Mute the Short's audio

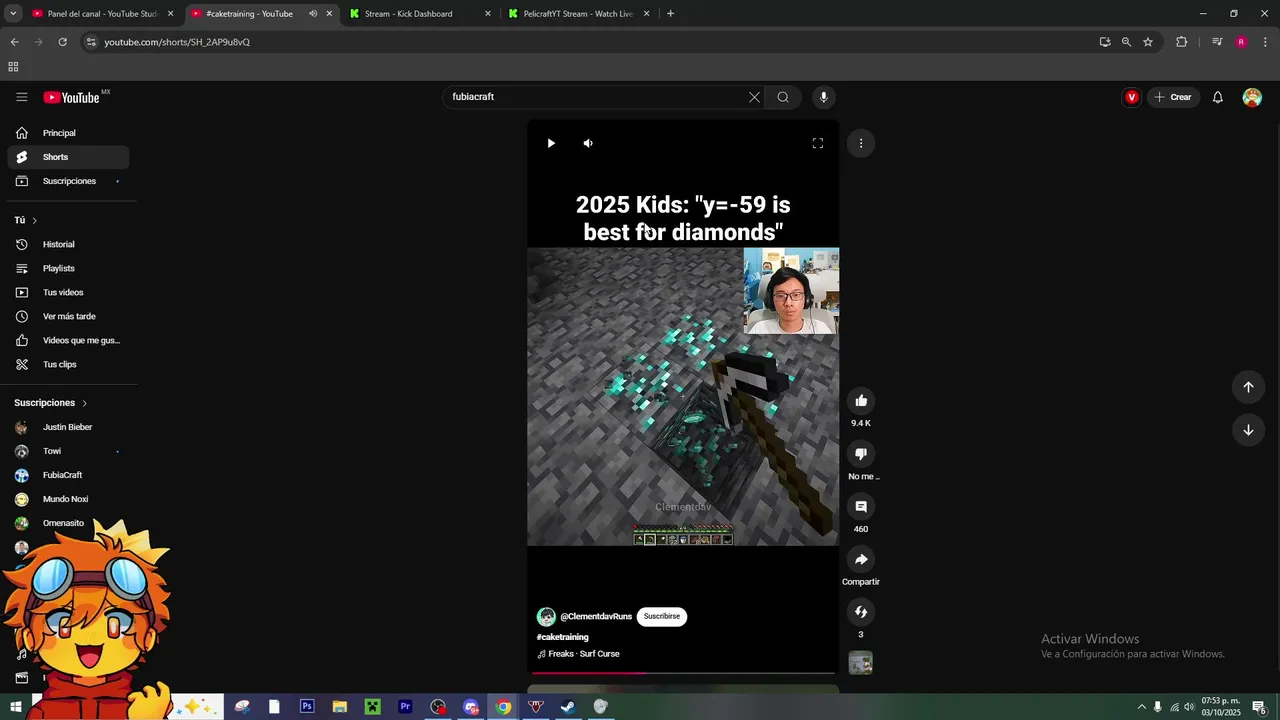click(x=588, y=143)
